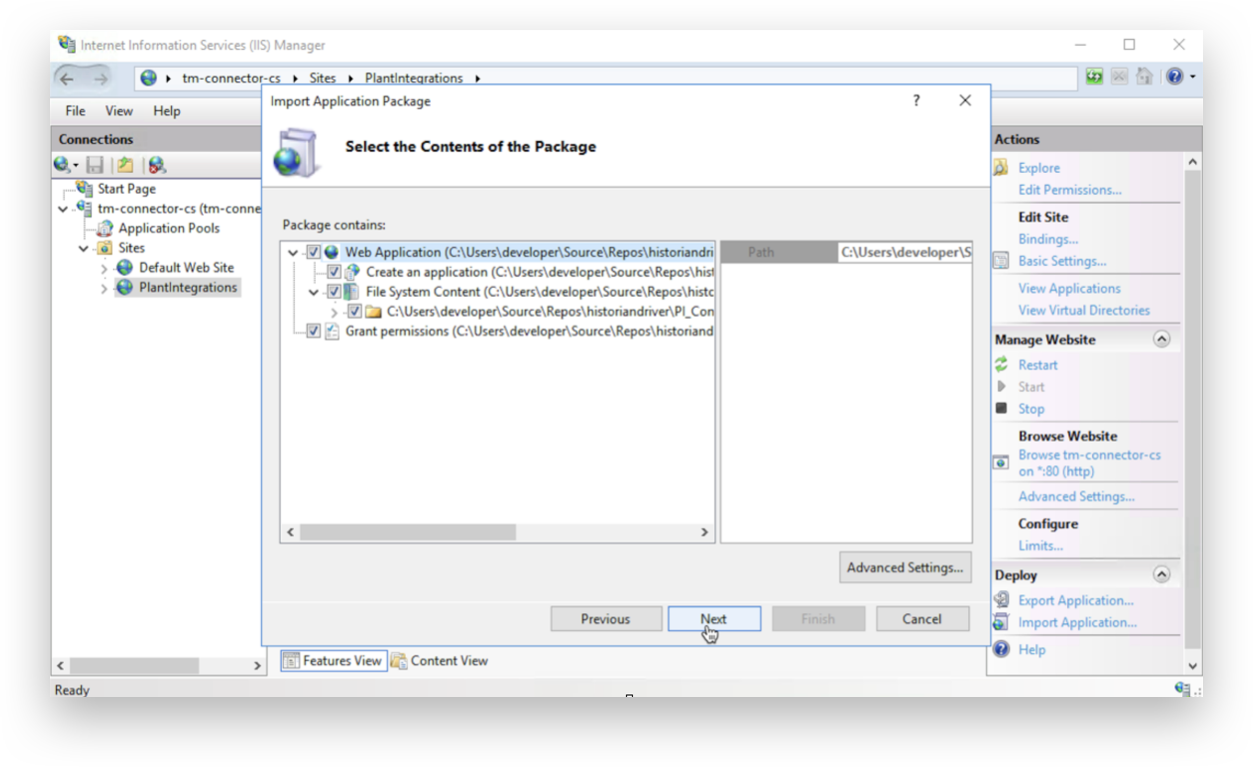Click the Restart icon under Manage Website
The width and height of the screenshot is (1253, 767).
coord(1001,365)
